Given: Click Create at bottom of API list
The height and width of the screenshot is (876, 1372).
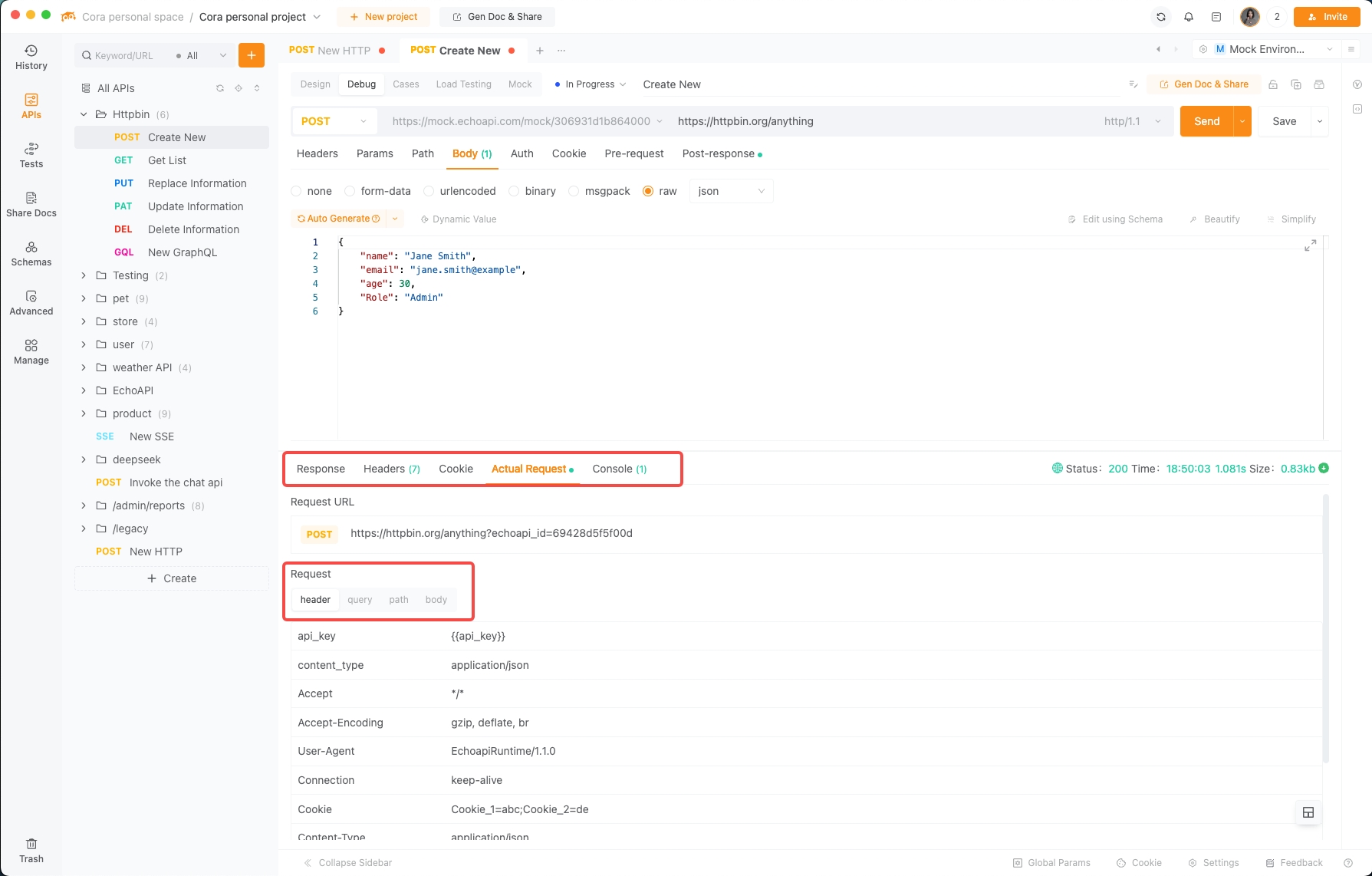Looking at the screenshot, I should click(x=172, y=578).
